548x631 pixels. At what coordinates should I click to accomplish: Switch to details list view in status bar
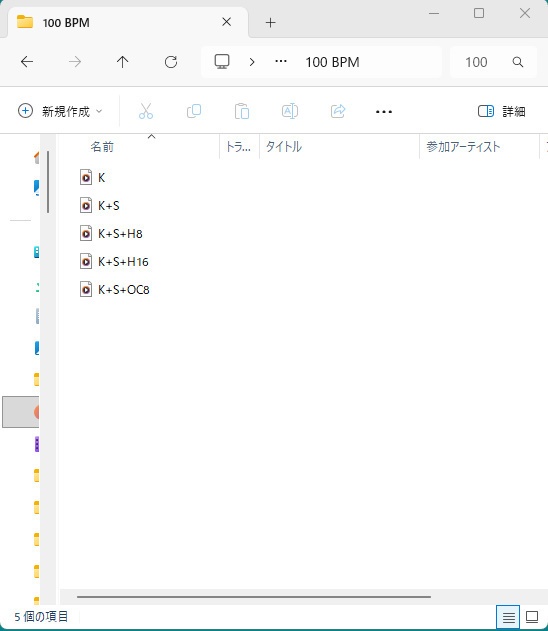coord(508,617)
